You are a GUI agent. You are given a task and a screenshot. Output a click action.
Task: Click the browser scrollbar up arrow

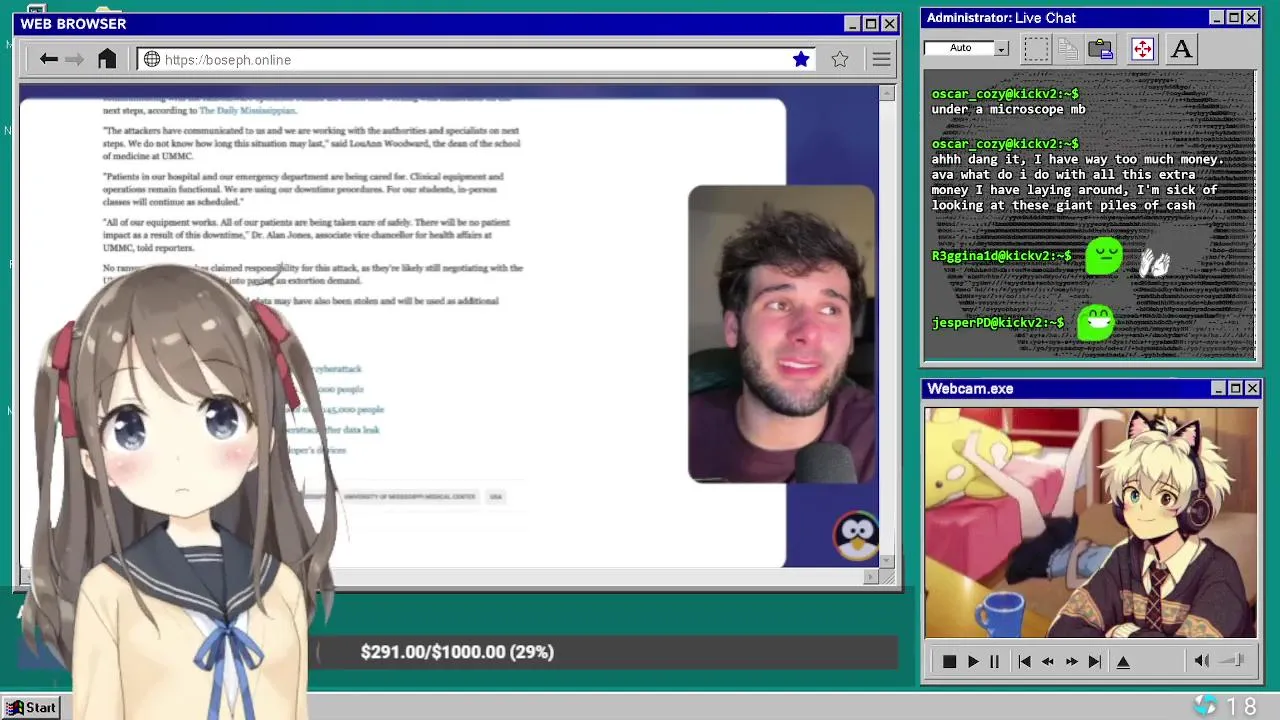pos(887,93)
